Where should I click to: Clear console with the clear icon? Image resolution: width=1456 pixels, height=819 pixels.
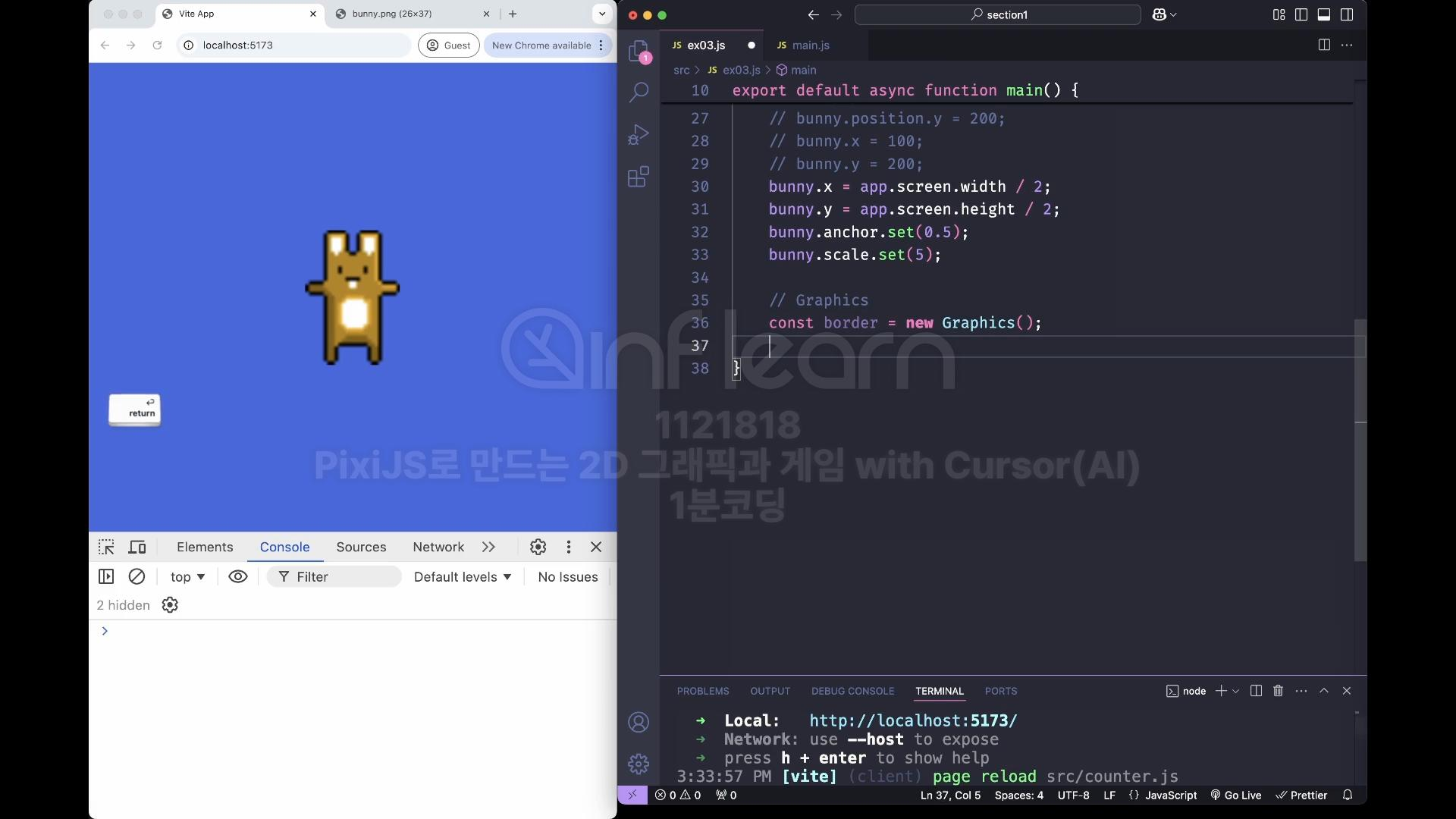point(136,576)
